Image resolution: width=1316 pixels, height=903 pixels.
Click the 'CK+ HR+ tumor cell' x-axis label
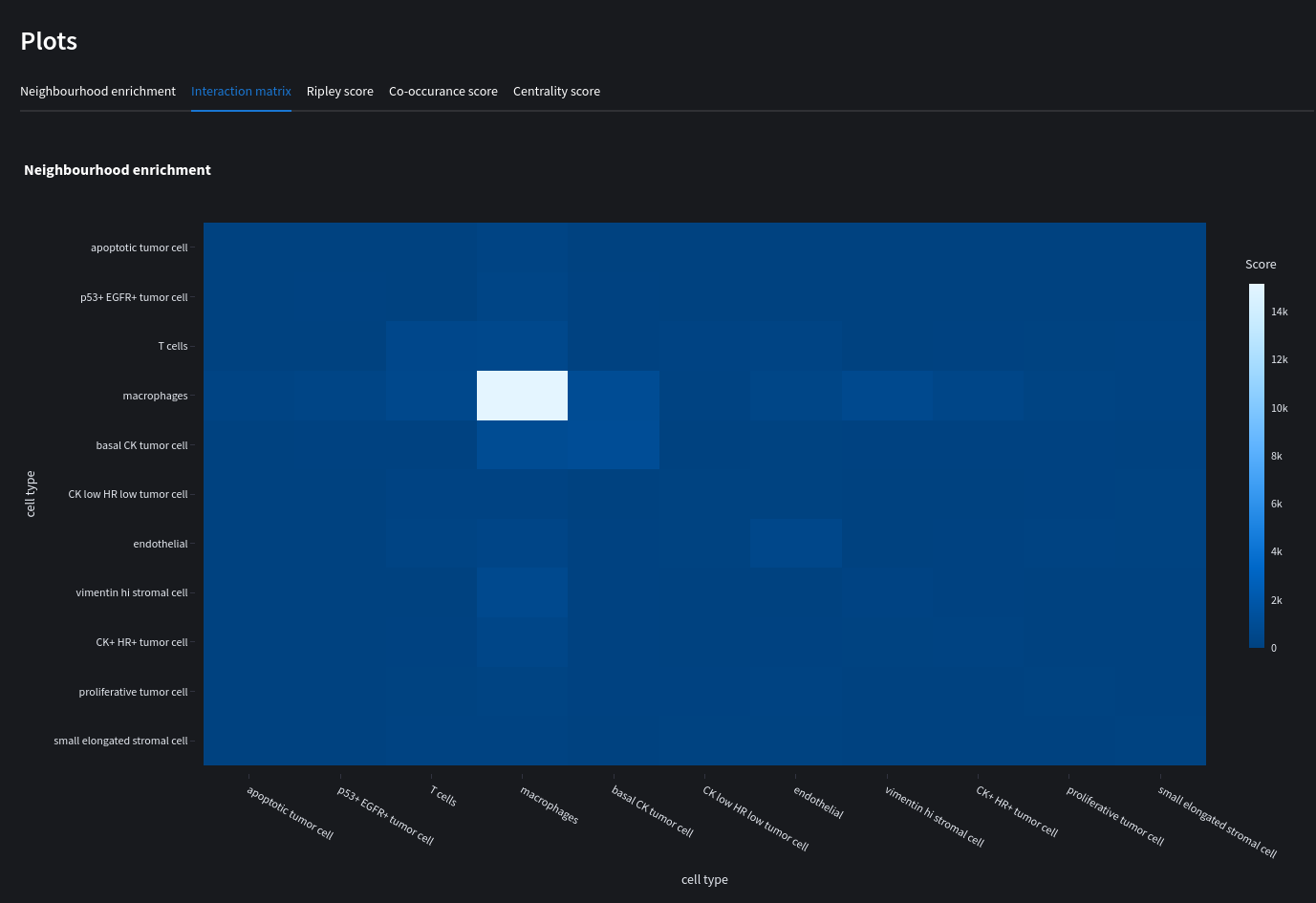pyautogui.click(x=1017, y=812)
